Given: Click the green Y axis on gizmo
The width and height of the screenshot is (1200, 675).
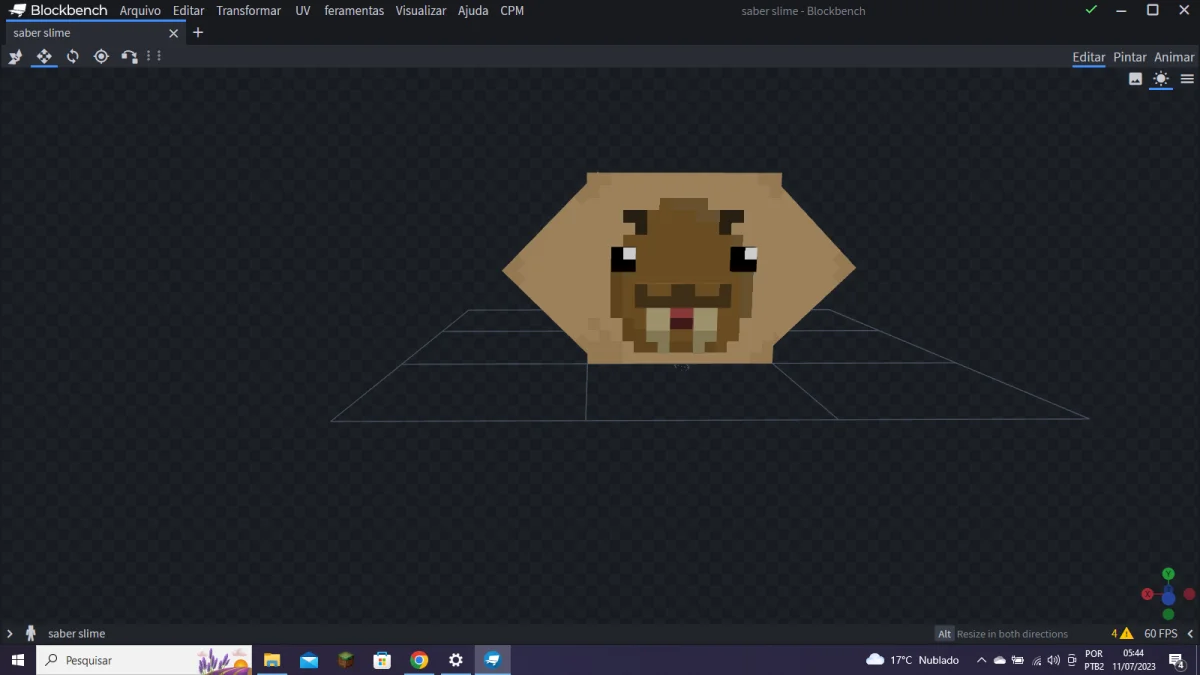Looking at the screenshot, I should 1168,574.
